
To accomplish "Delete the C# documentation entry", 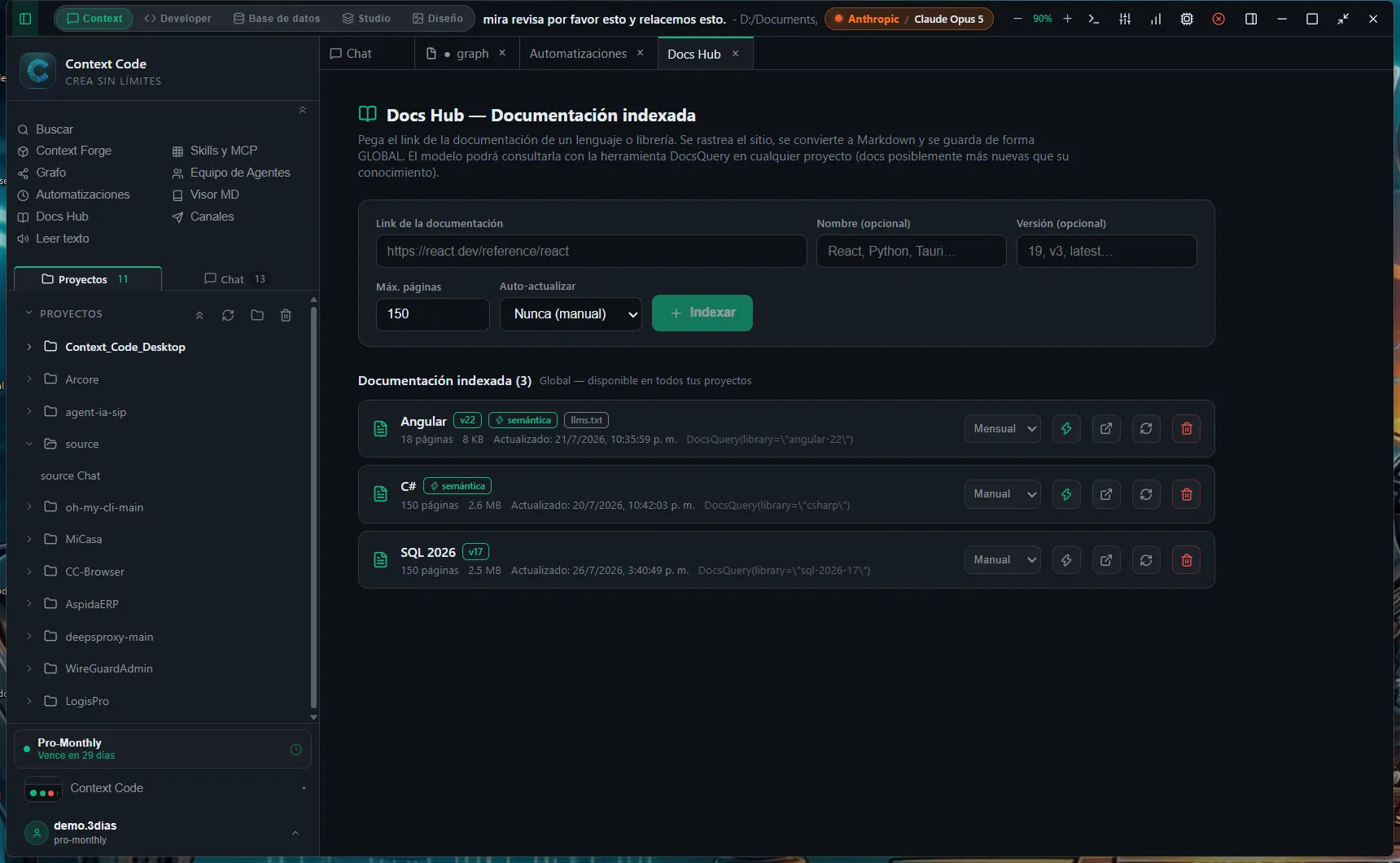I will pos(1187,494).
